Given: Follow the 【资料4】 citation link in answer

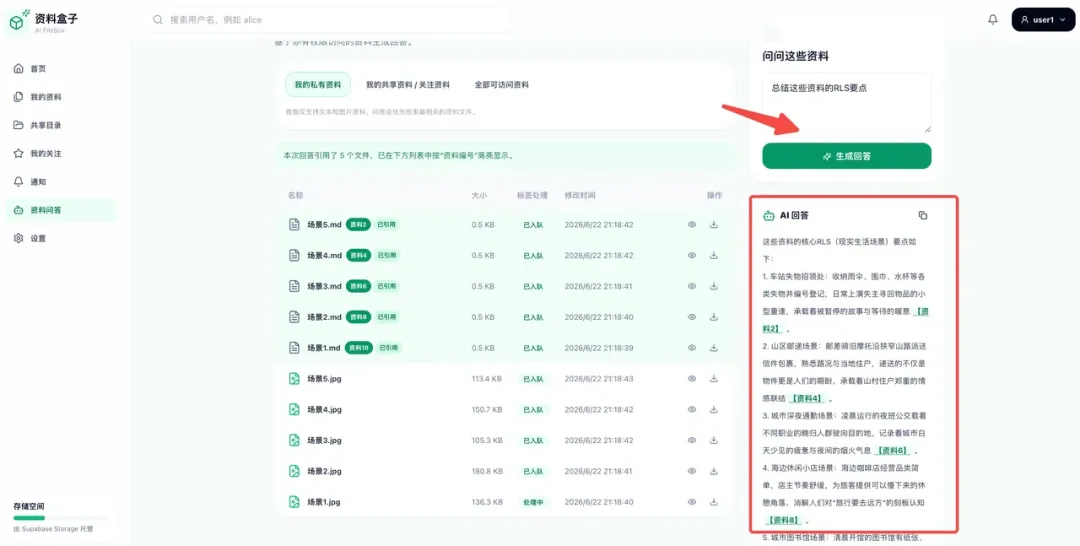Looking at the screenshot, I should pyautogui.click(x=809, y=399).
